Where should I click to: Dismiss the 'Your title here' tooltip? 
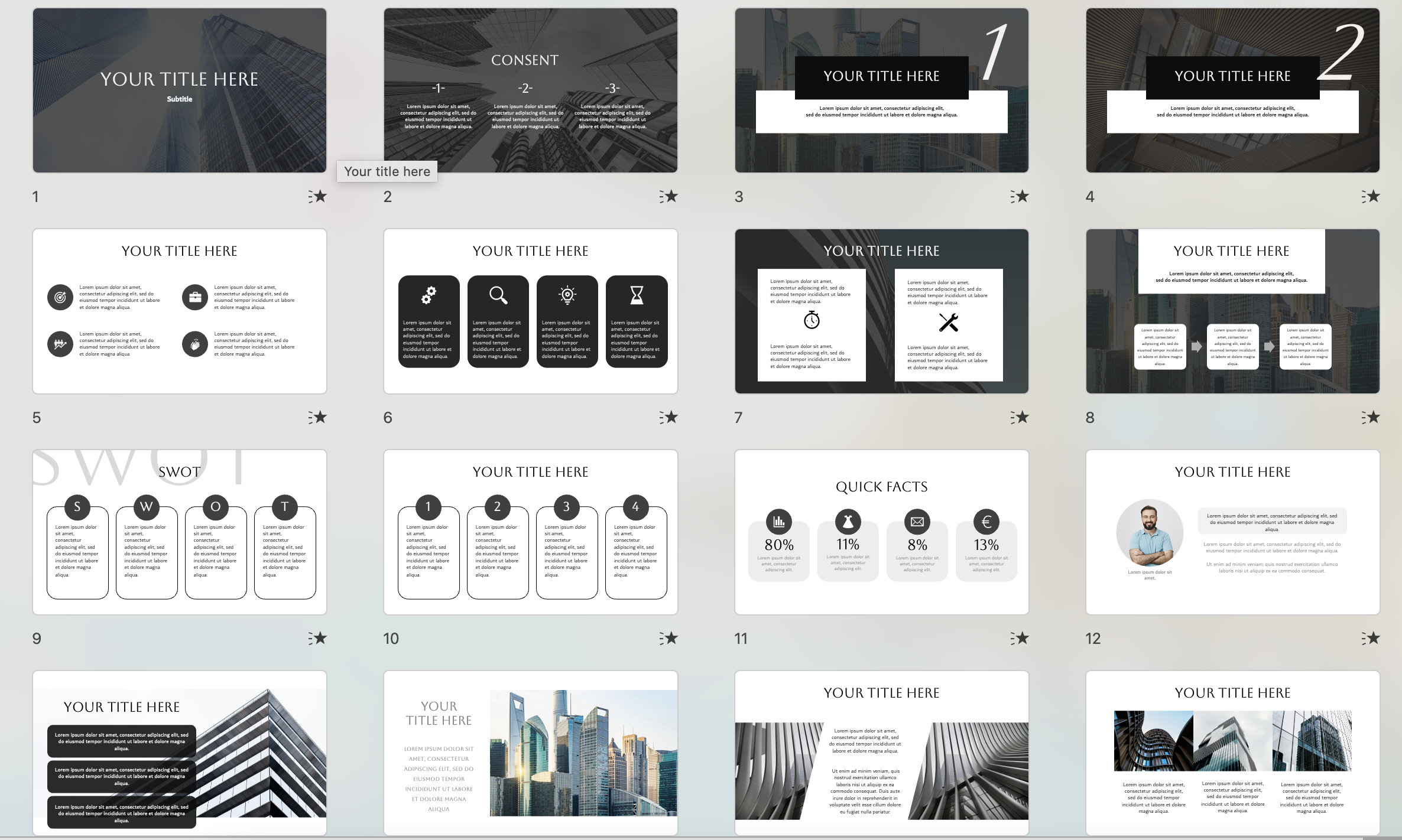[387, 171]
